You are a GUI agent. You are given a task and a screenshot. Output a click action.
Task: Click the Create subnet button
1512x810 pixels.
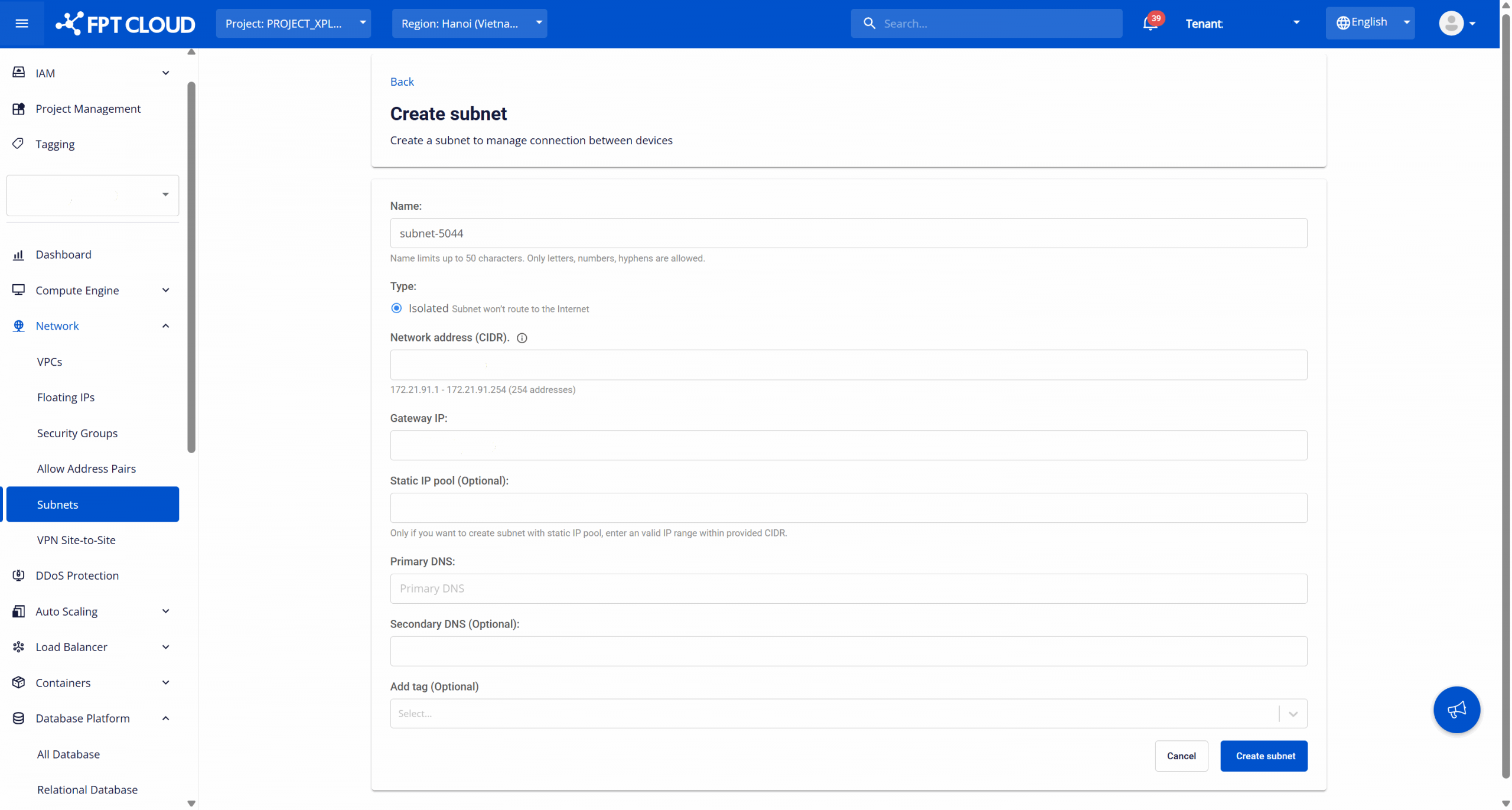[1263, 756]
